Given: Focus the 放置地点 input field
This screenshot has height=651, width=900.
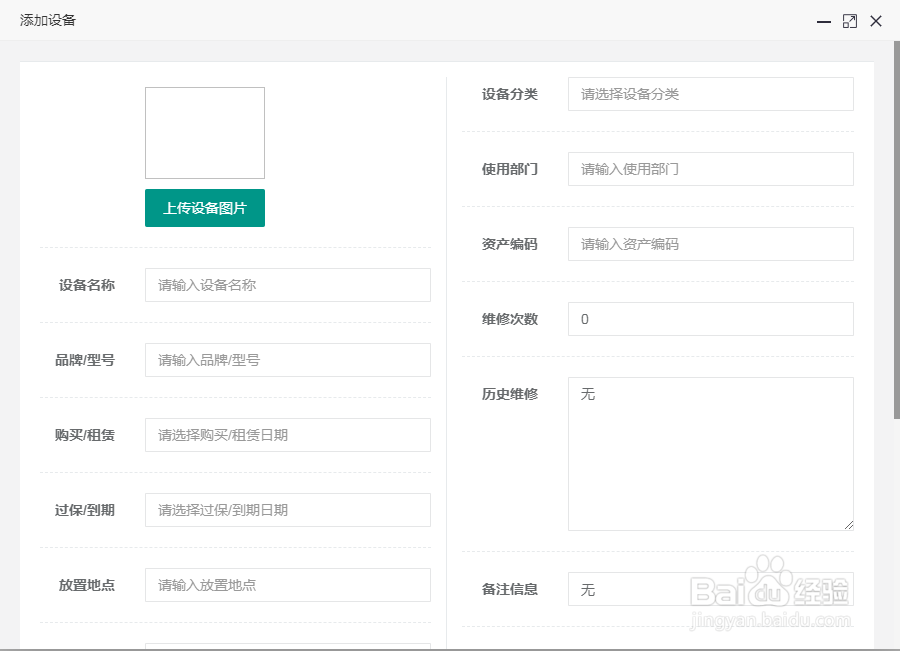Looking at the screenshot, I should tap(288, 585).
